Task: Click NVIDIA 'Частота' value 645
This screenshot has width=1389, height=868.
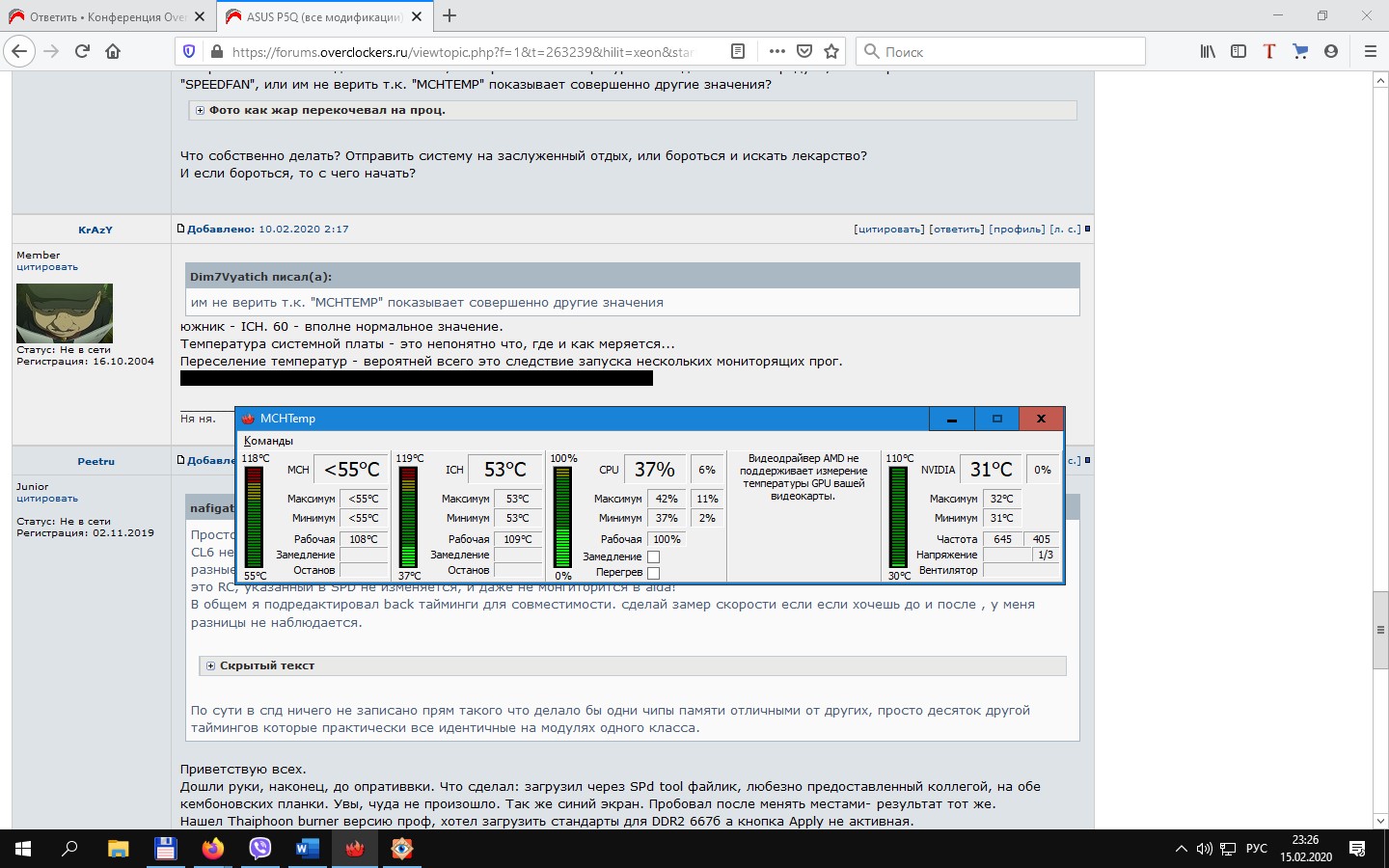Action: click(x=1003, y=539)
